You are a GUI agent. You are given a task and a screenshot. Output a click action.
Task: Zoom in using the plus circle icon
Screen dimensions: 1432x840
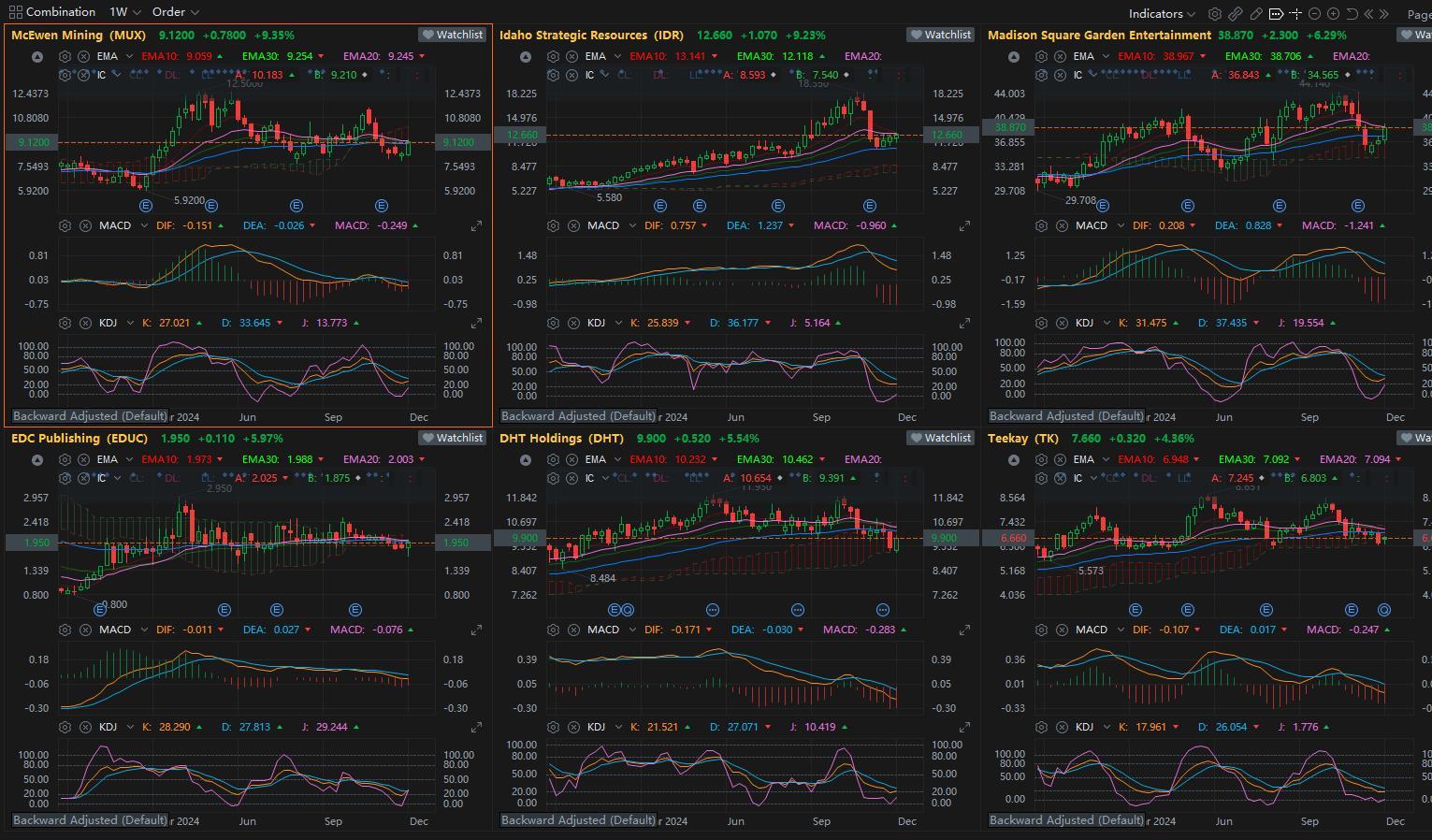tap(1333, 13)
